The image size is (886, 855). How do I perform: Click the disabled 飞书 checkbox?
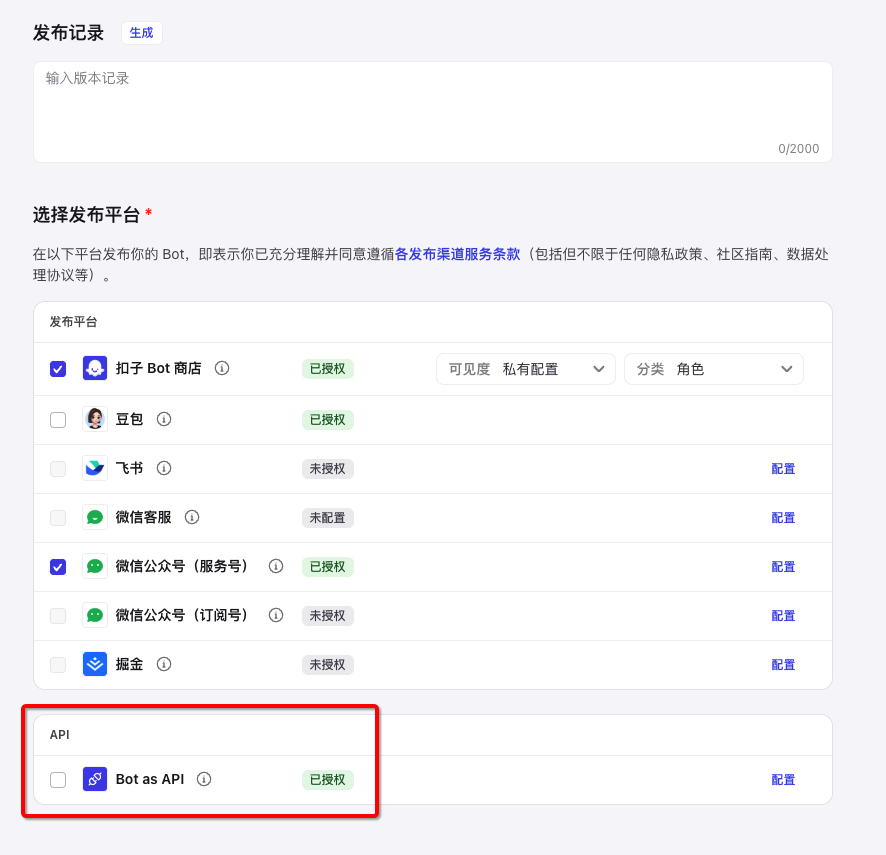tap(58, 469)
